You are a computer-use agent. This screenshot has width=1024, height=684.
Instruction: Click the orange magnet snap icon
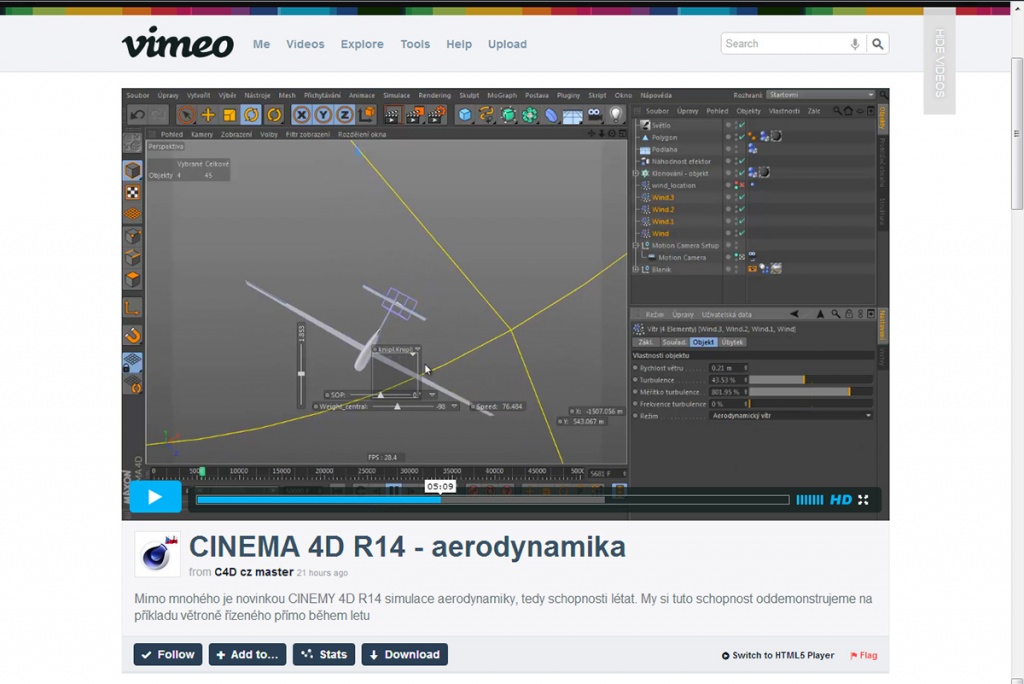coord(133,336)
